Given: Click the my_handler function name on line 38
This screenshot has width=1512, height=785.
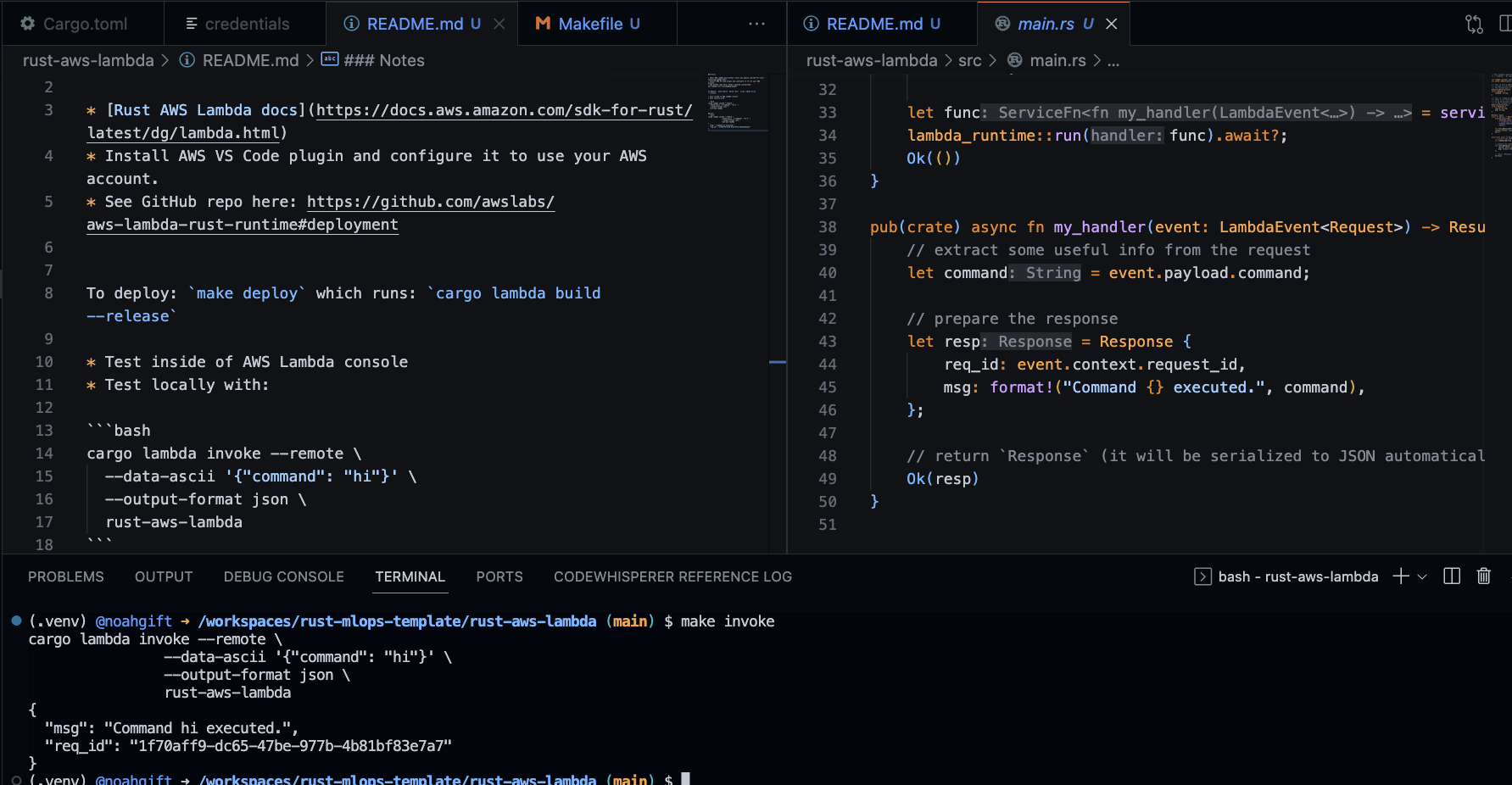Looking at the screenshot, I should [1100, 227].
